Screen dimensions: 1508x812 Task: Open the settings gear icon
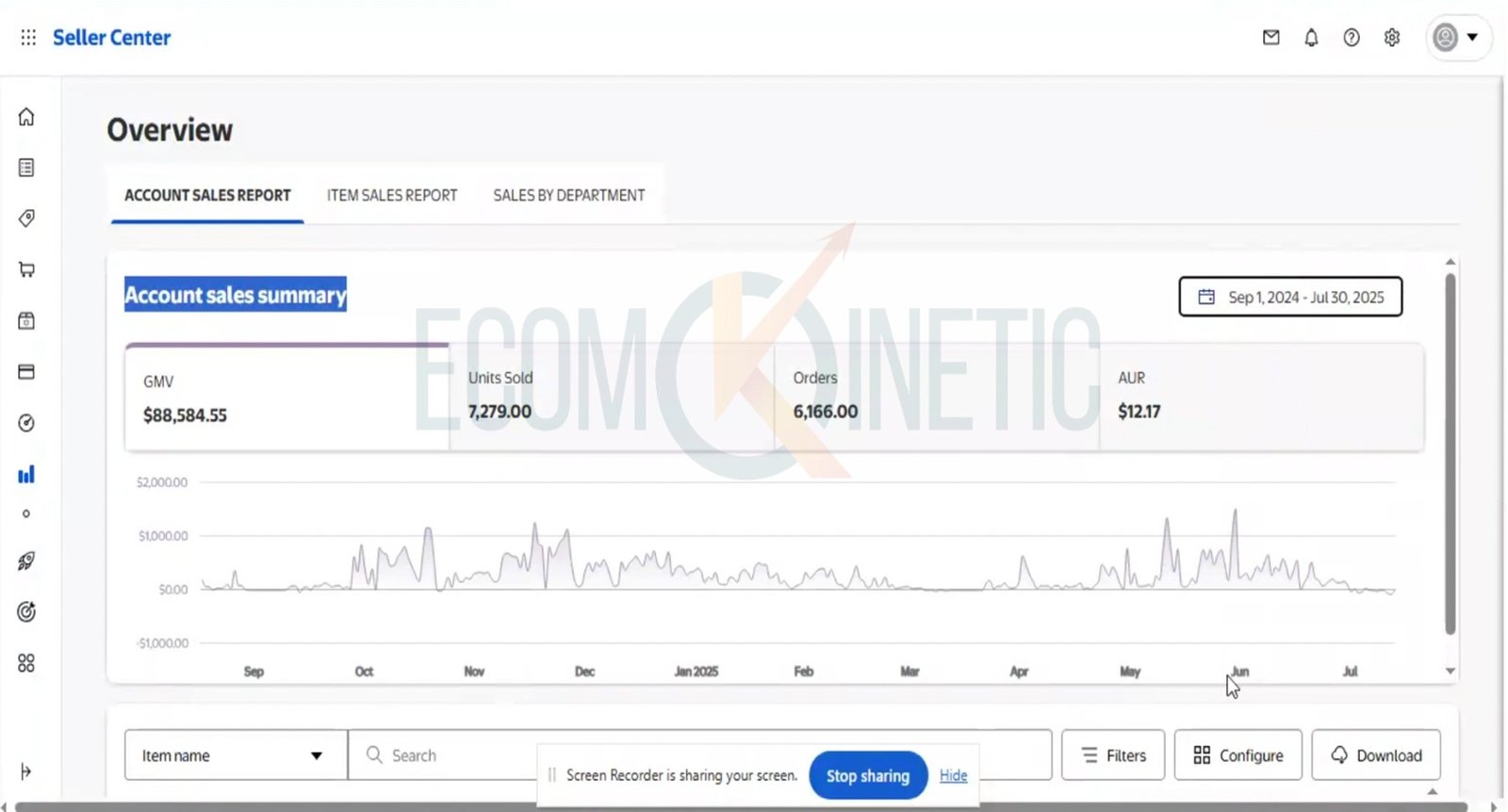(x=1392, y=38)
